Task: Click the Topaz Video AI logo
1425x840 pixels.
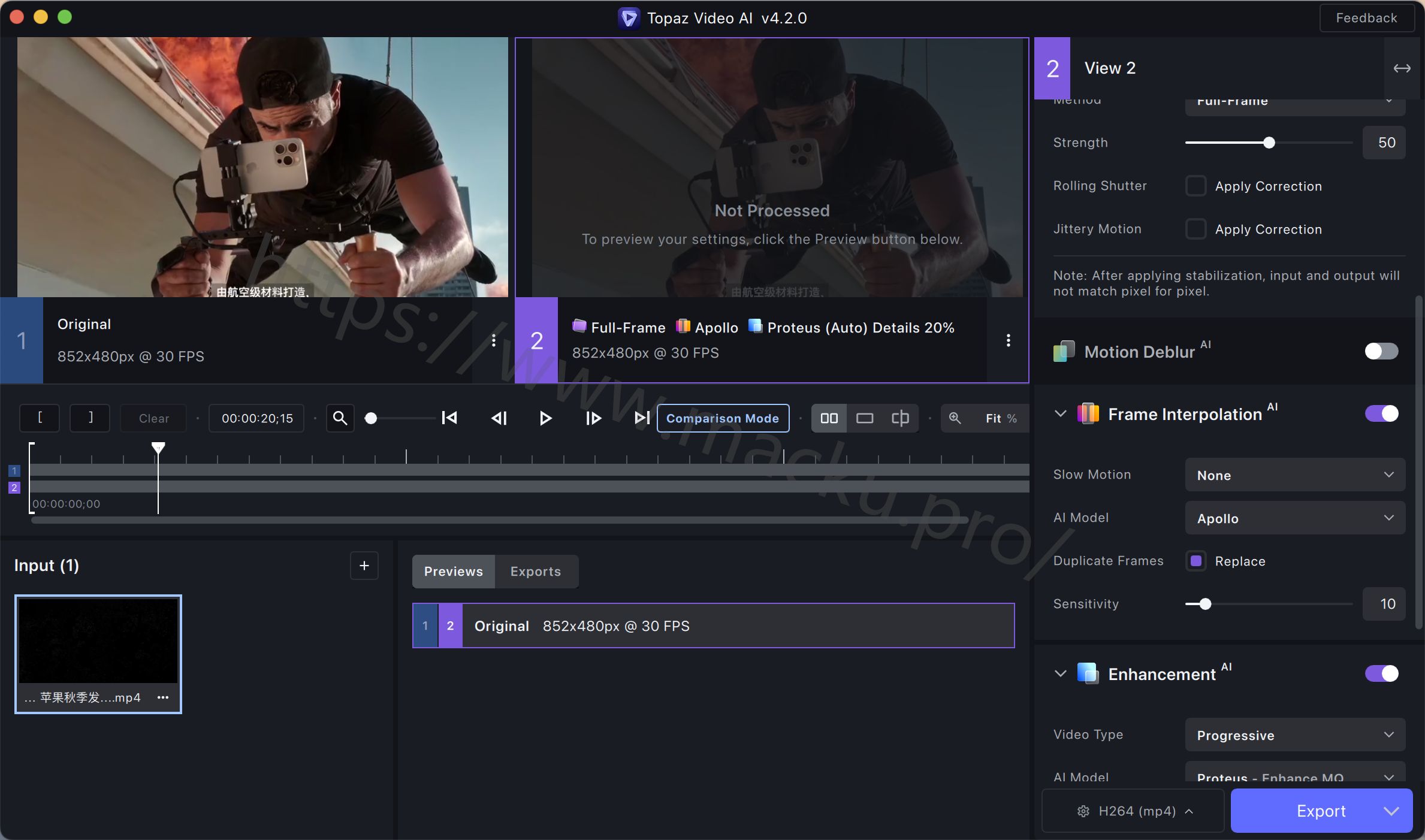Action: pyautogui.click(x=629, y=18)
